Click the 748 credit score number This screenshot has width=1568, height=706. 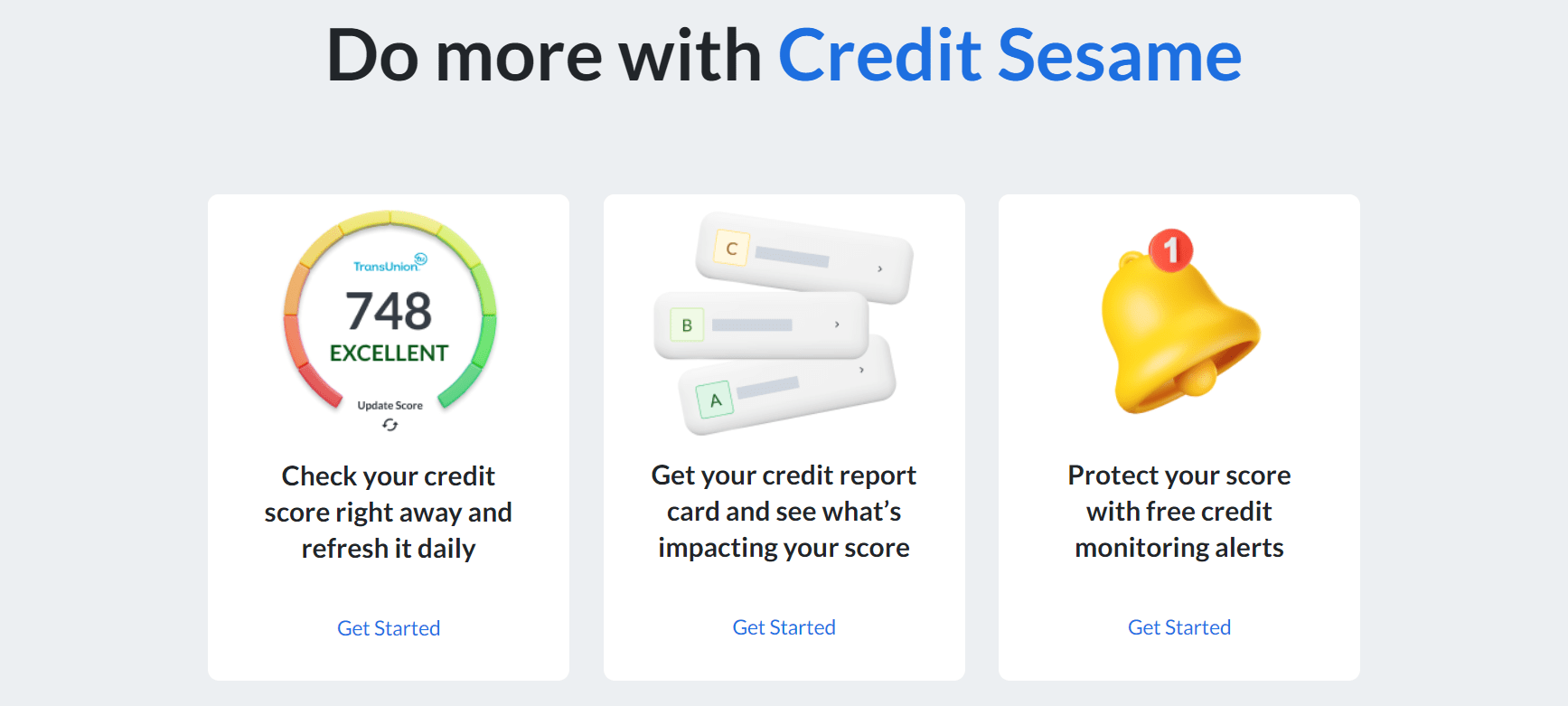pyautogui.click(x=389, y=311)
